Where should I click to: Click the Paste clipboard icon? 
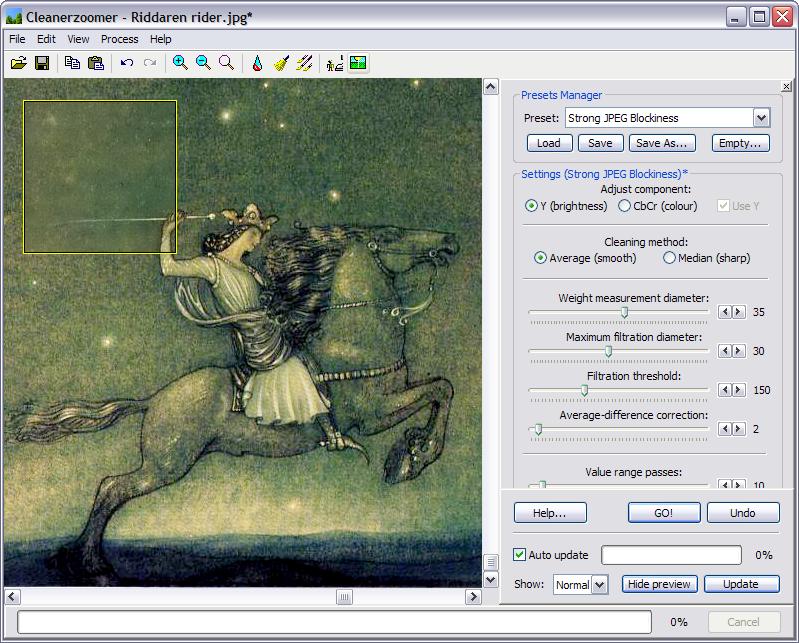click(x=96, y=63)
